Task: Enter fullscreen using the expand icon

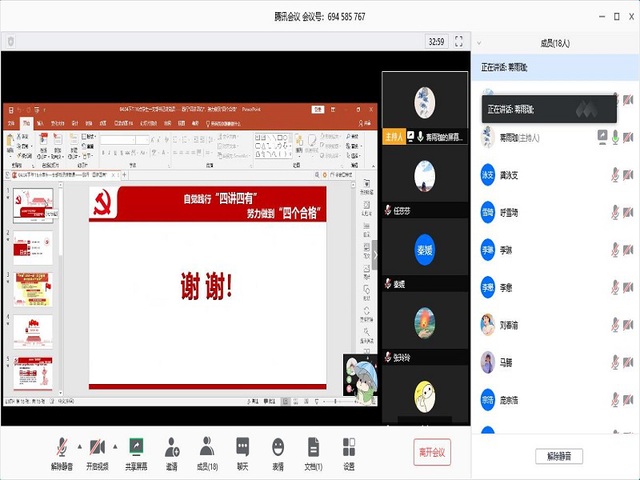Action: (x=459, y=42)
